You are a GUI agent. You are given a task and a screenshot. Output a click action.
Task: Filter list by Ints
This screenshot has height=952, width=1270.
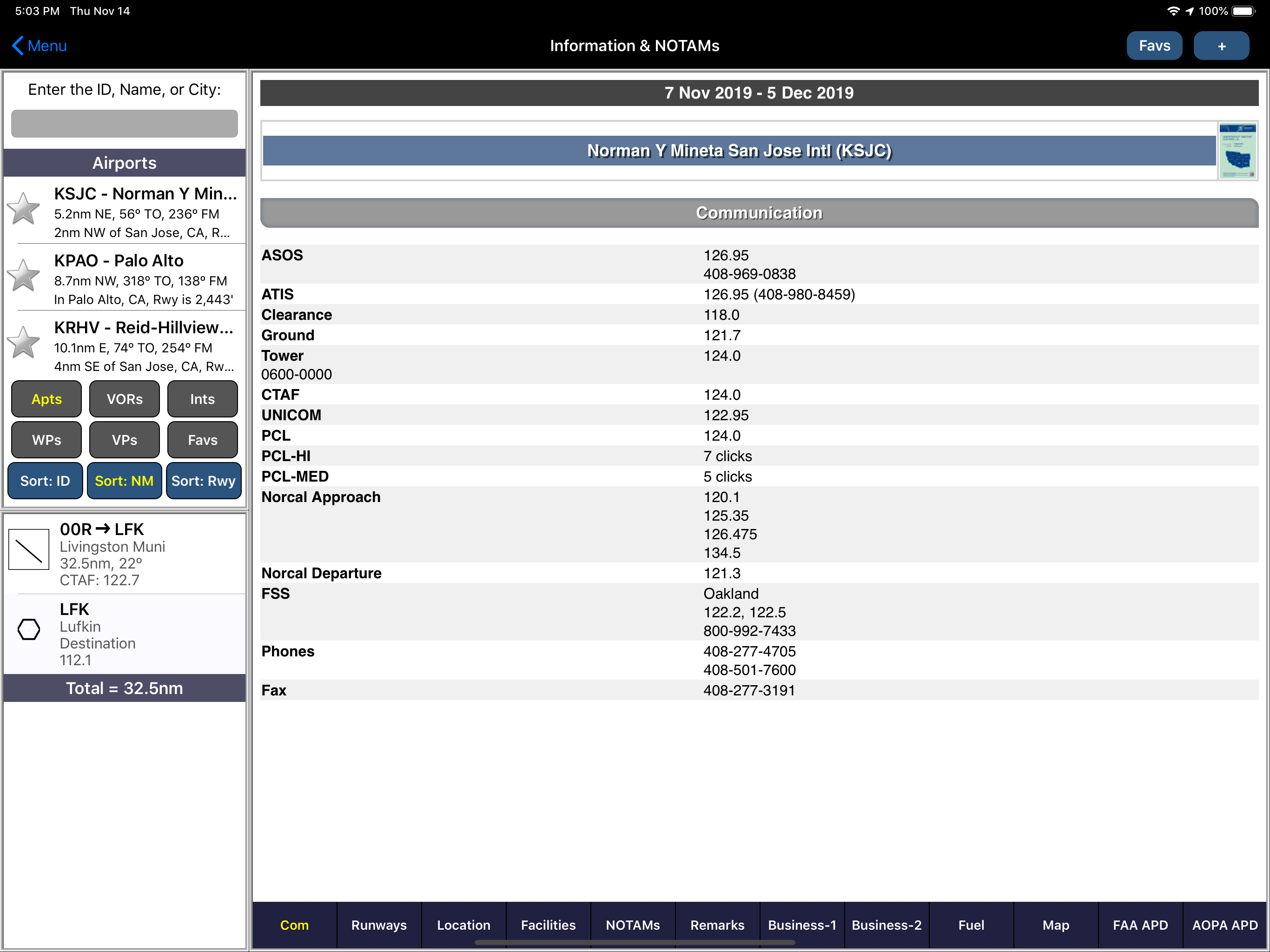(x=203, y=399)
